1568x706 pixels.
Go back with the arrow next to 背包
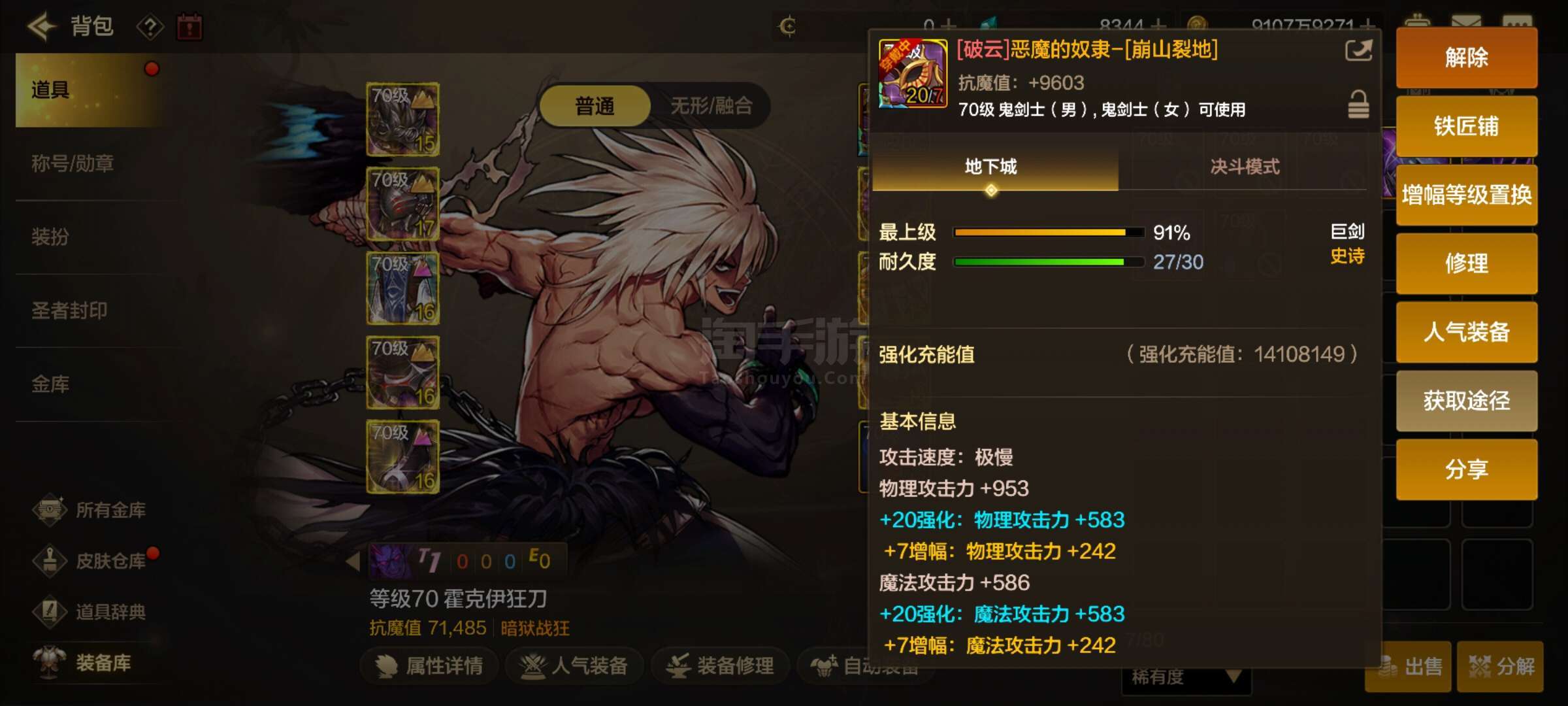click(42, 27)
